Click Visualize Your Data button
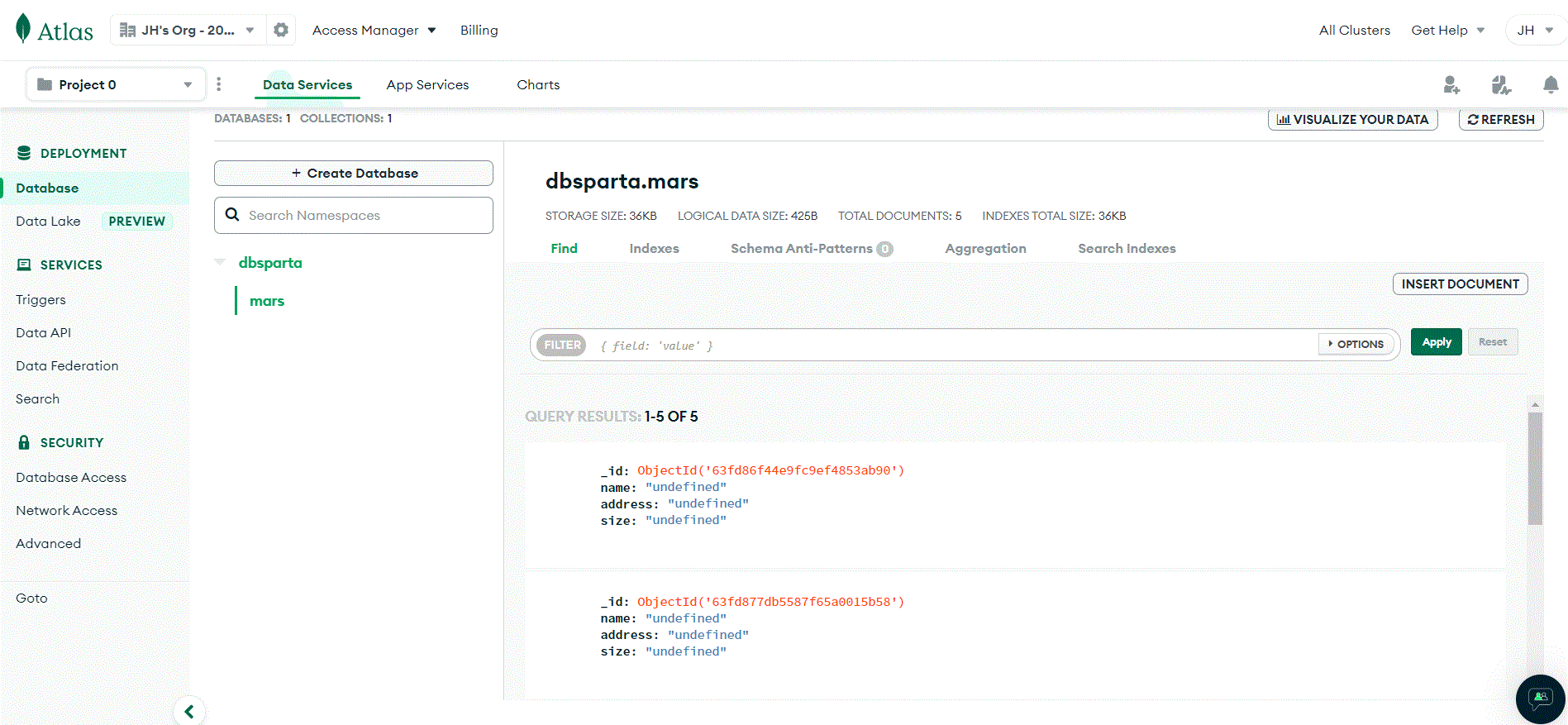 [x=1353, y=119]
